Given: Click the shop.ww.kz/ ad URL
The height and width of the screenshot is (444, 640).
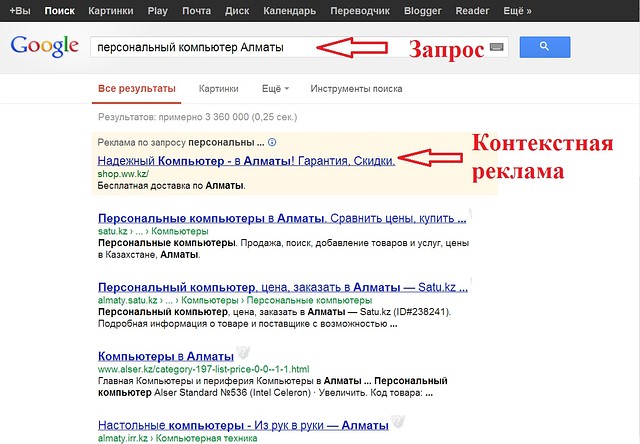Looking at the screenshot, I should pyautogui.click(x=123, y=174).
